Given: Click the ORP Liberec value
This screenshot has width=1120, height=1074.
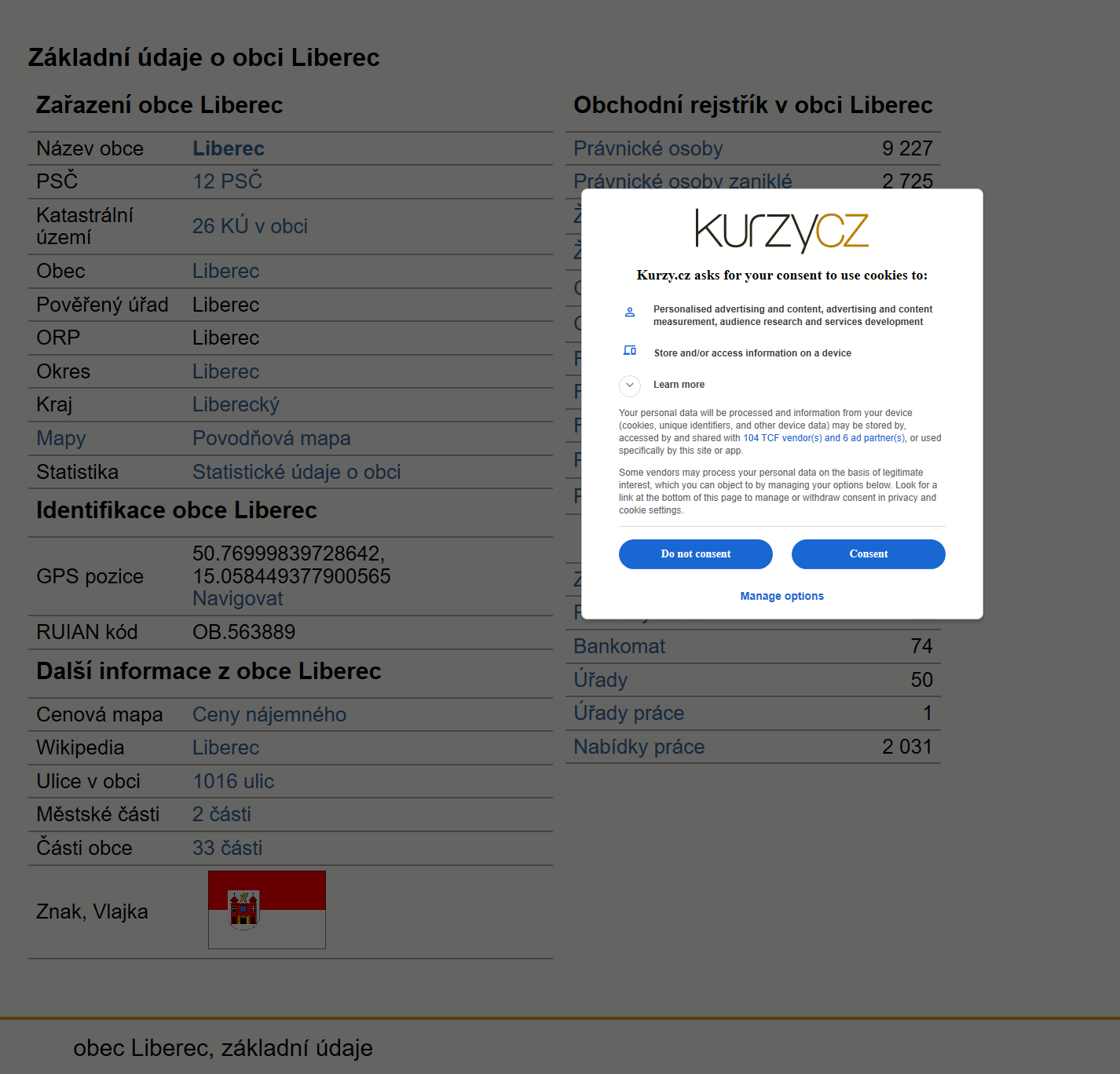Looking at the screenshot, I should pos(225,338).
